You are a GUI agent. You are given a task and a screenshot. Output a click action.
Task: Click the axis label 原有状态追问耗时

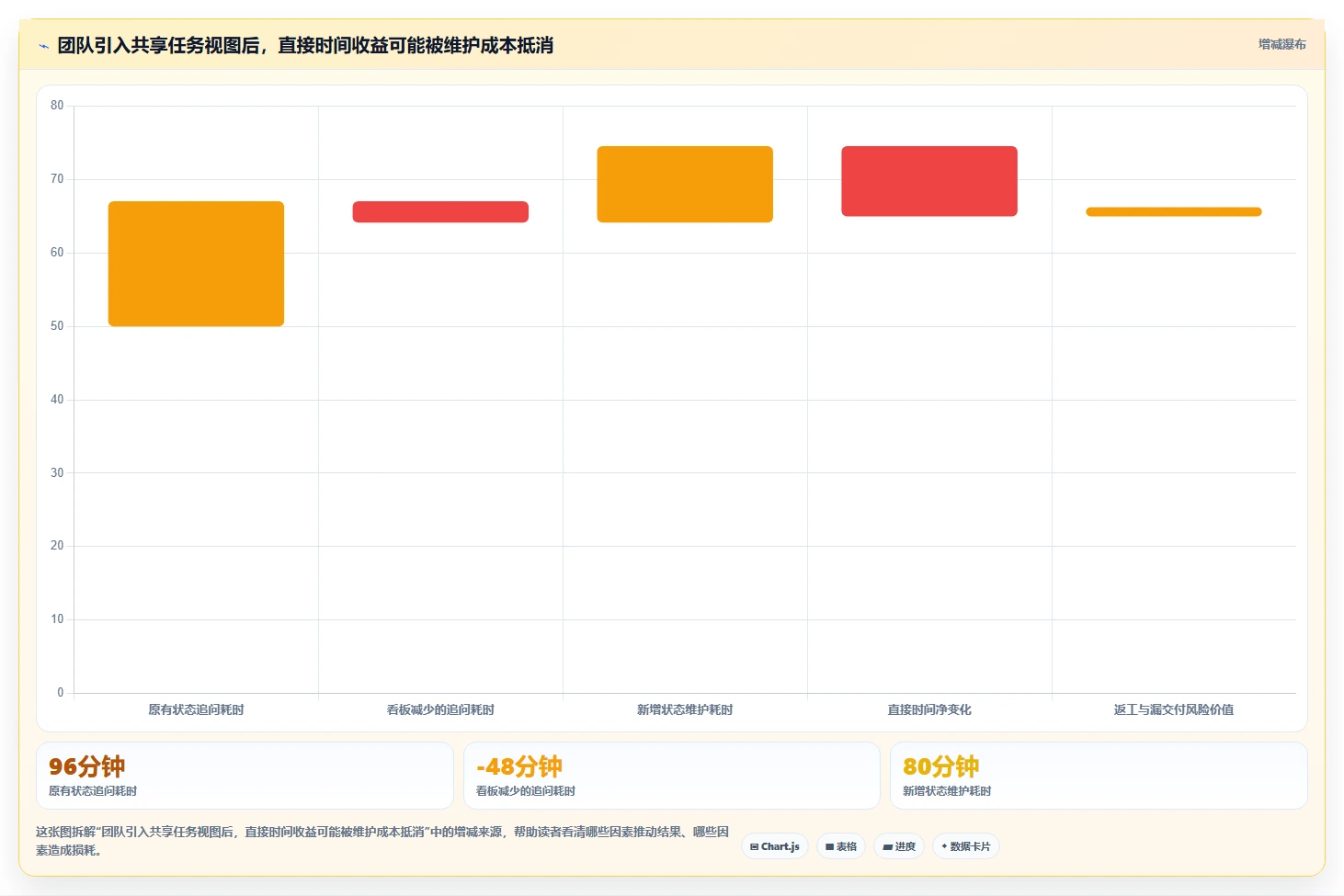coord(196,709)
